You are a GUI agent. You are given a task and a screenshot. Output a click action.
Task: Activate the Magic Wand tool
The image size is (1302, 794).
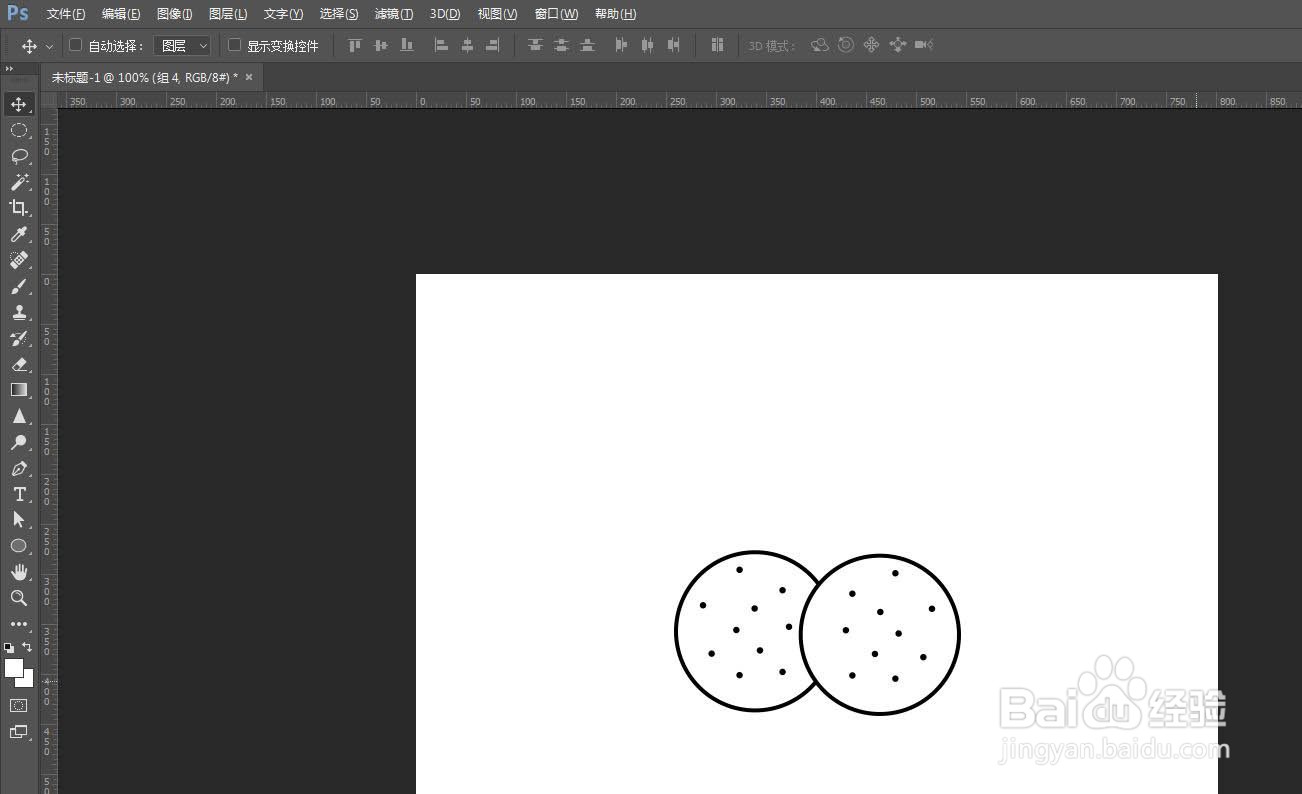19,182
